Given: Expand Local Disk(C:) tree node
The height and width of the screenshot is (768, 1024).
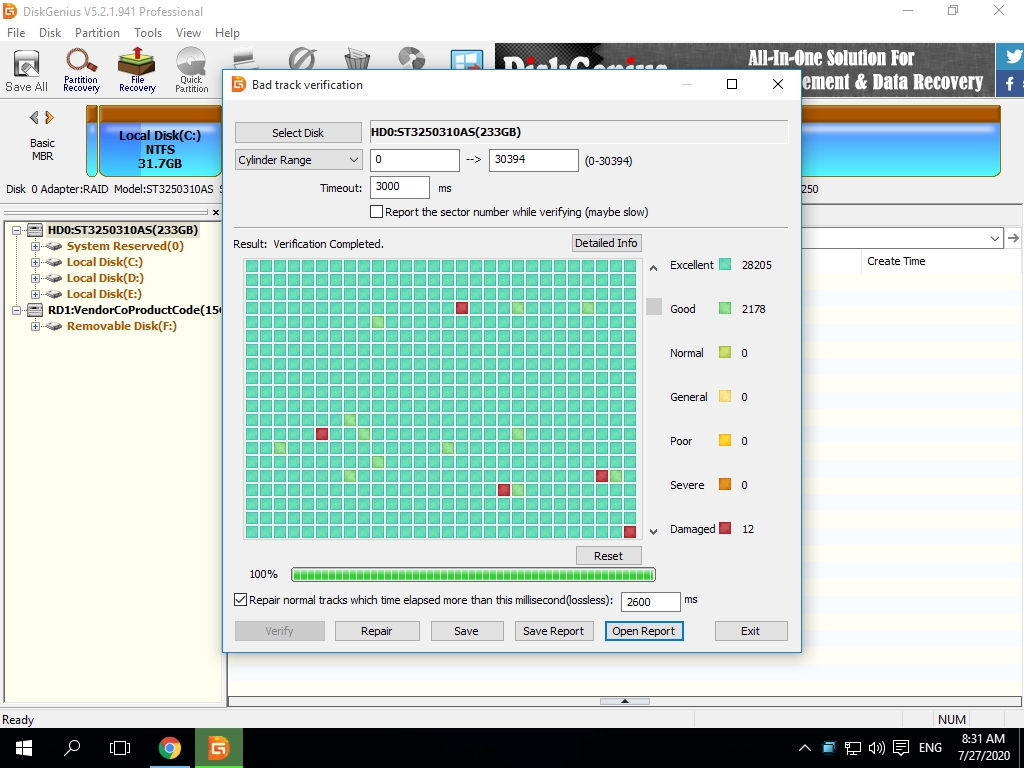Looking at the screenshot, I should 35,262.
